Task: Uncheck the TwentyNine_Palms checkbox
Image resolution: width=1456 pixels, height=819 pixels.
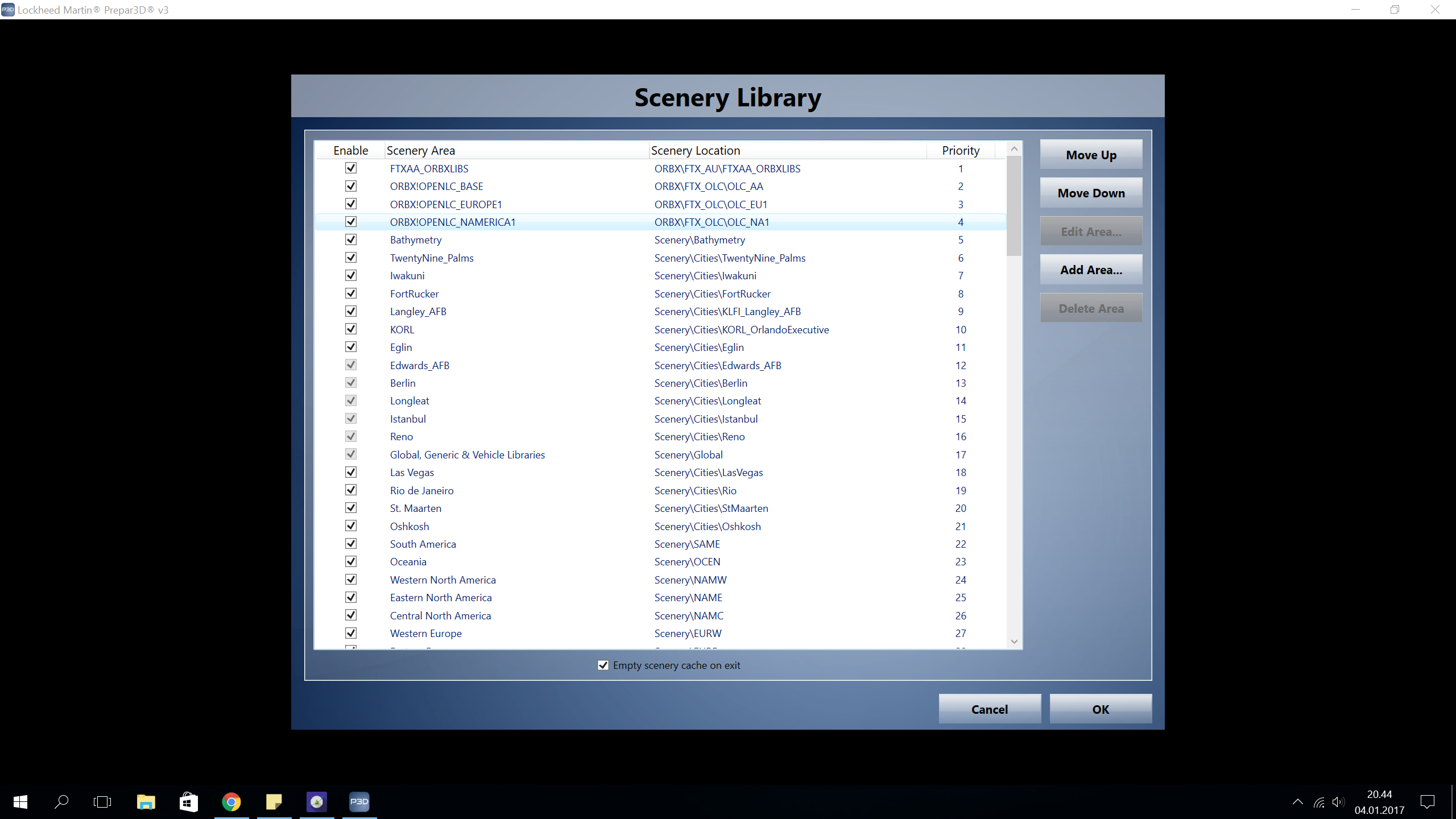Action: tap(351, 258)
